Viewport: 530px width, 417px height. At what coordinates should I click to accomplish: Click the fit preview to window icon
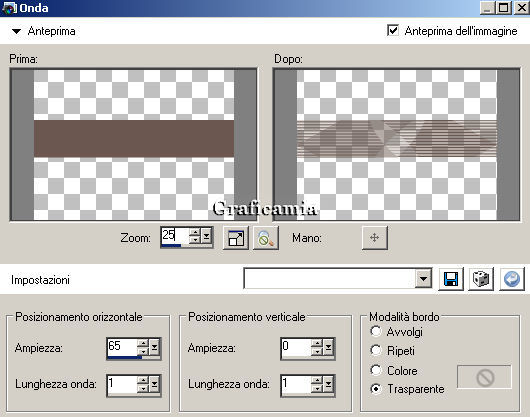point(236,238)
